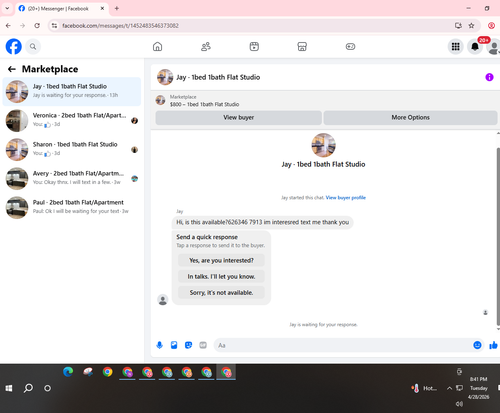Open Paul 2bed 1bath Flat/Apartment chat
This screenshot has width=500, height=413.
coord(72,207)
